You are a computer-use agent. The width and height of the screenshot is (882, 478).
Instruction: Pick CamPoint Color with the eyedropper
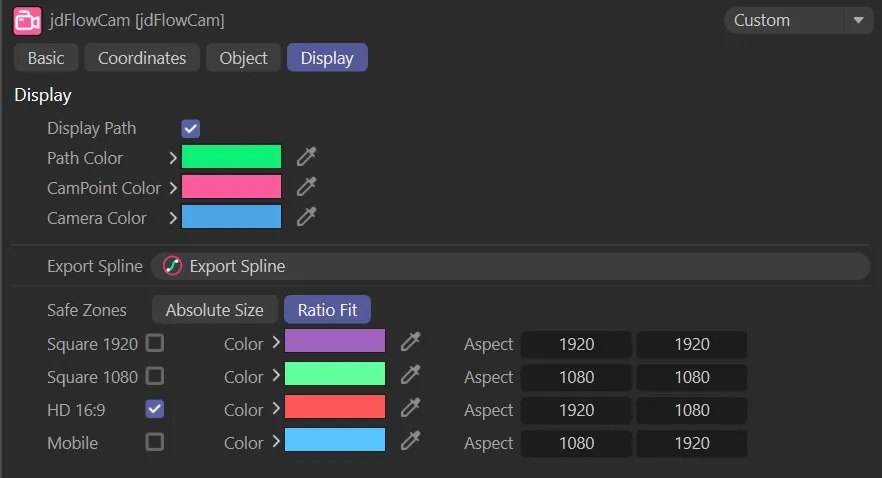coord(307,186)
